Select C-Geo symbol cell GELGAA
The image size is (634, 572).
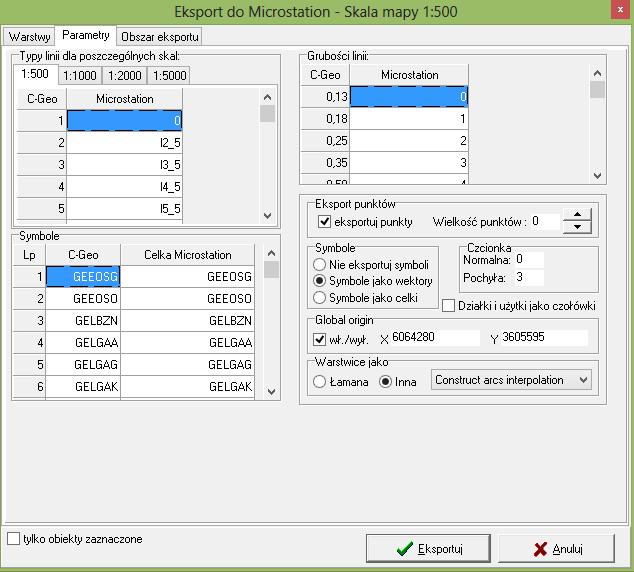coord(83,342)
